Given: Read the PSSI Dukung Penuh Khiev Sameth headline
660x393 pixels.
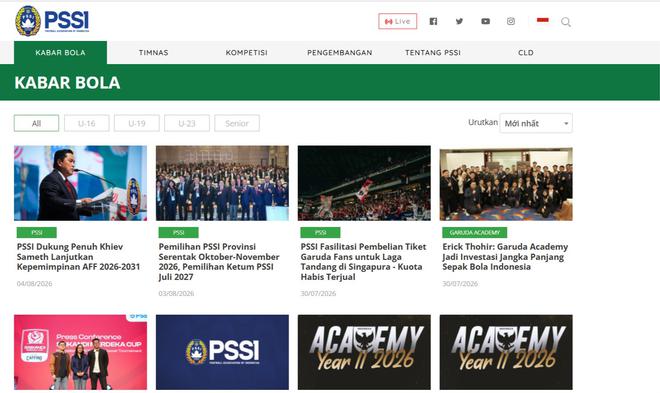Looking at the screenshot, I should tap(78, 257).
